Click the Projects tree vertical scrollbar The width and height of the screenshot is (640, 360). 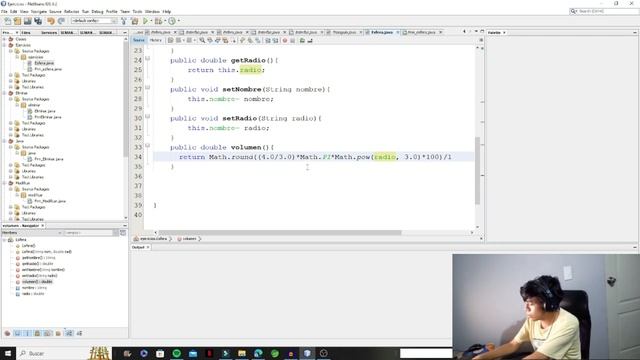pyautogui.click(x=125, y=98)
